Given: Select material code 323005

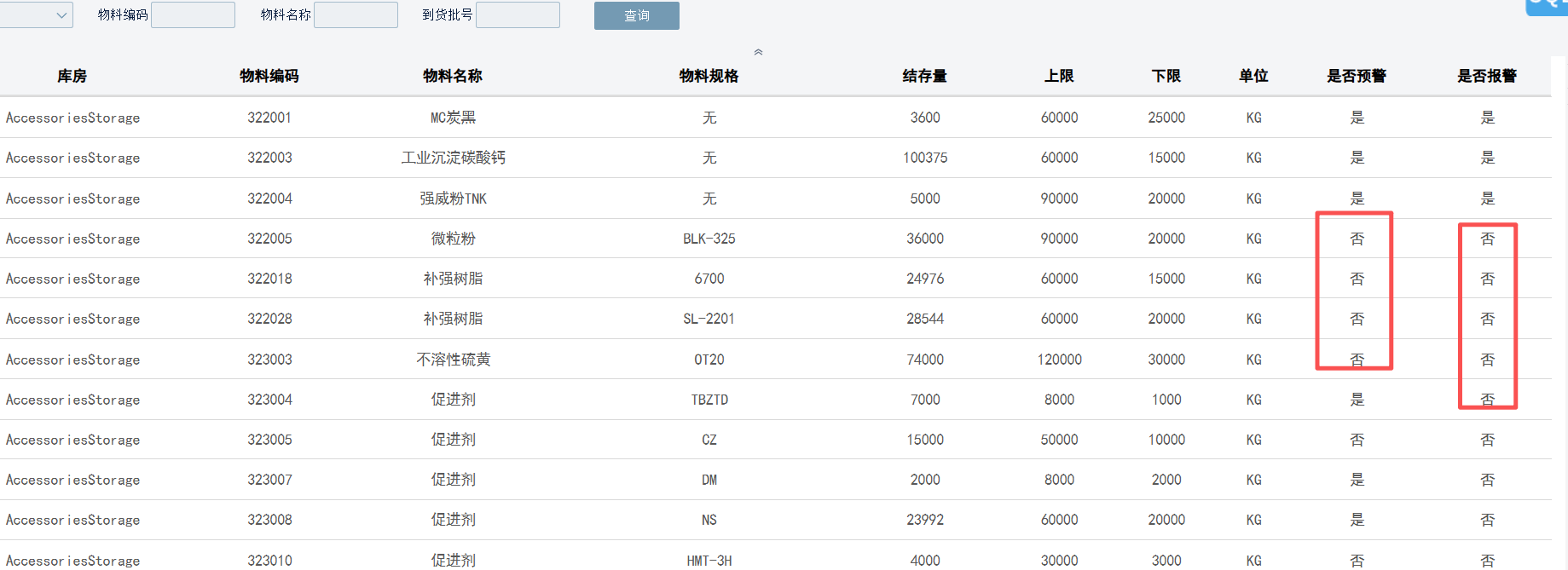Looking at the screenshot, I should (x=269, y=440).
